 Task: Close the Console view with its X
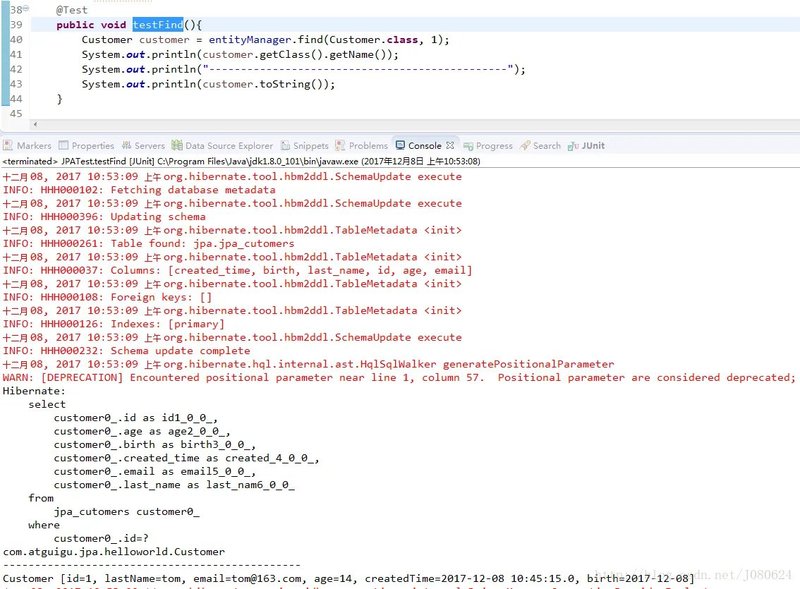(x=449, y=145)
